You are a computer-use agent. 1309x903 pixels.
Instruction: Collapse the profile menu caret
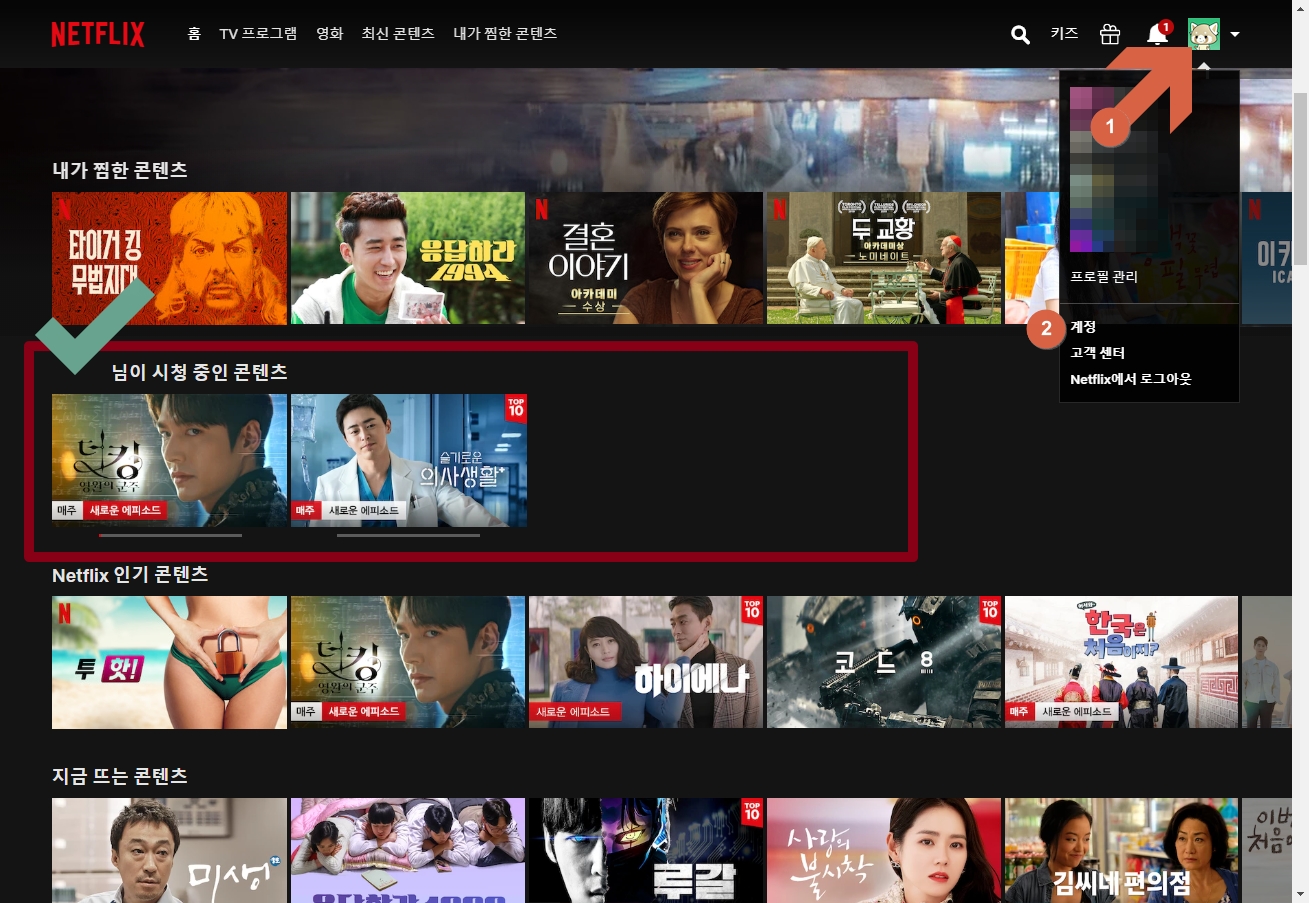pyautogui.click(x=1235, y=34)
